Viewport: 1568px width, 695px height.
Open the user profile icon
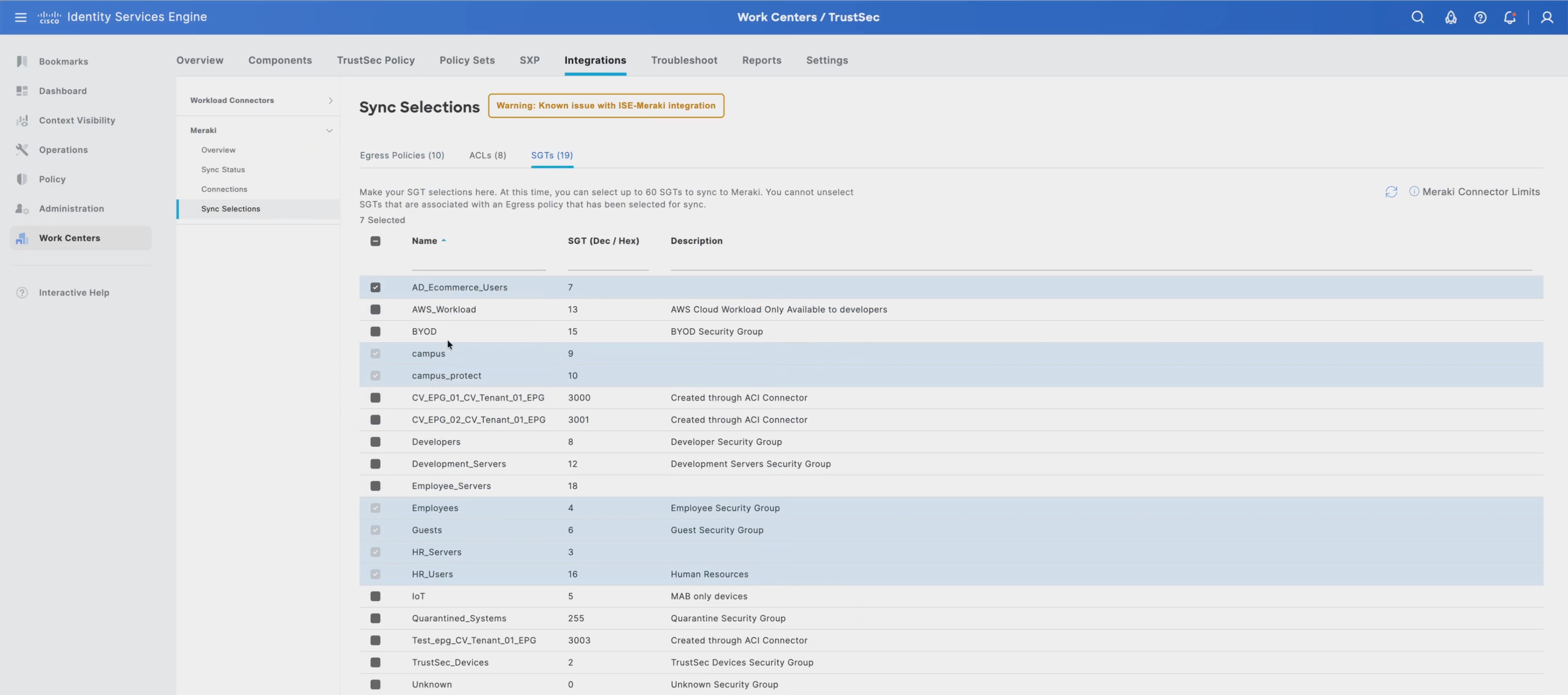point(1547,17)
